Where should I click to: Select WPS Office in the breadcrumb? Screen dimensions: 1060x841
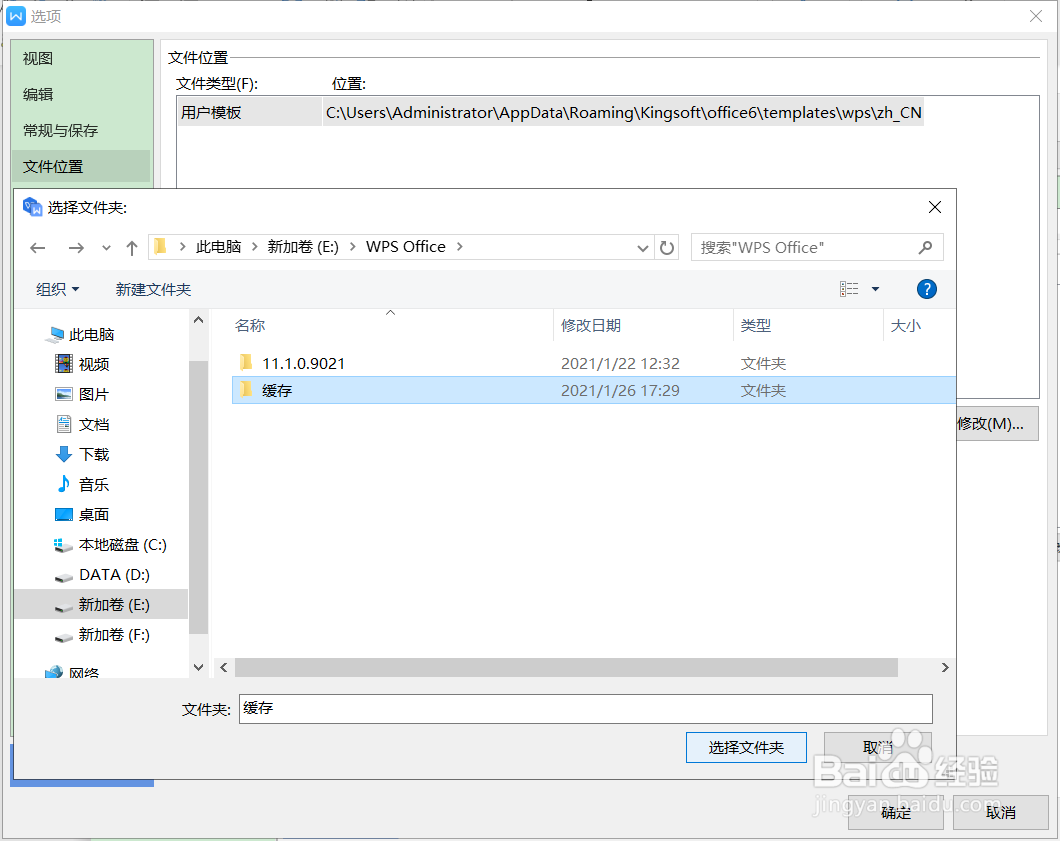point(406,247)
